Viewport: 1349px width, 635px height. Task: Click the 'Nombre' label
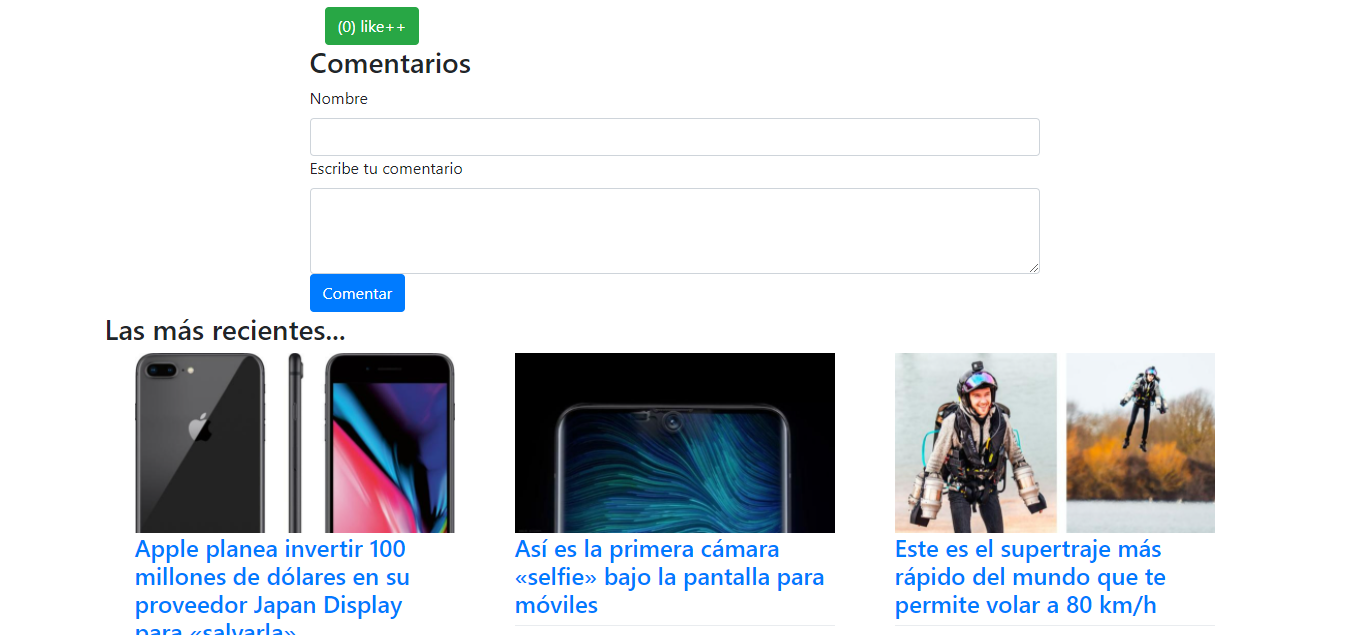339,99
